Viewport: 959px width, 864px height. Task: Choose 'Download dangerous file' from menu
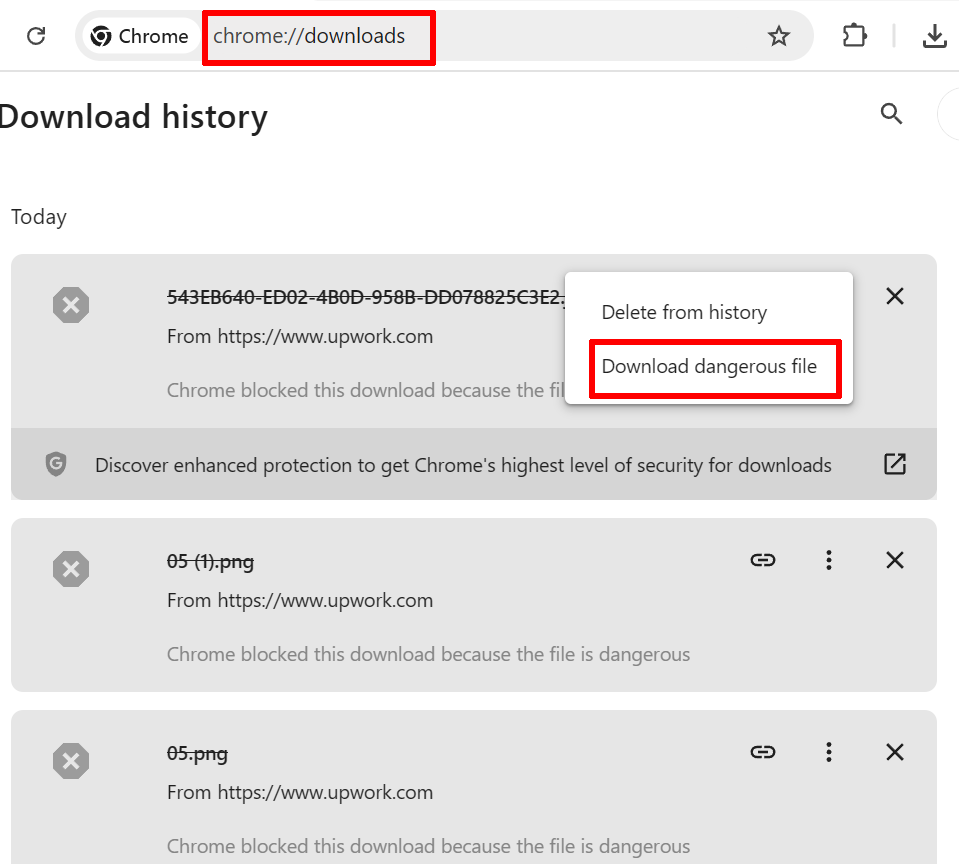709,367
